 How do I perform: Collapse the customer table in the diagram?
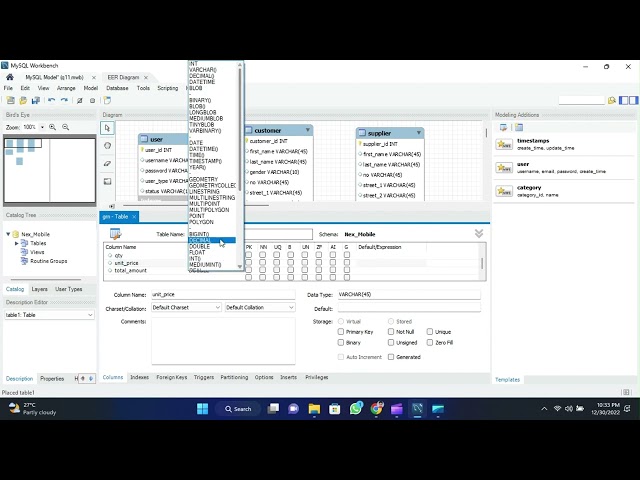point(308,130)
